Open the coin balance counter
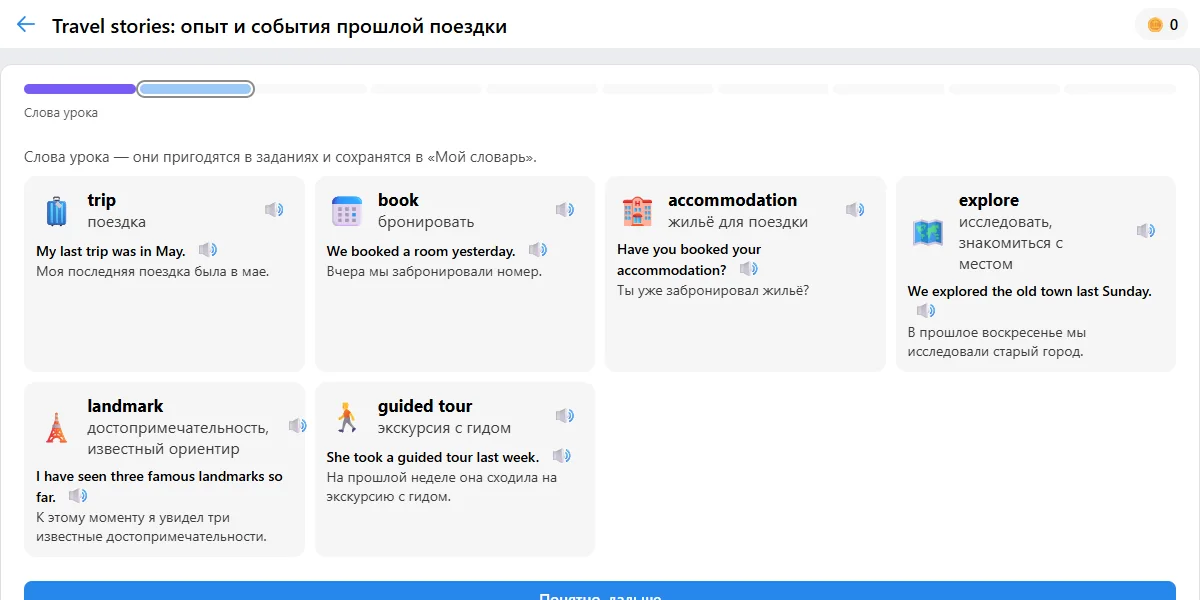The height and width of the screenshot is (600, 1200). pyautogui.click(x=1162, y=25)
